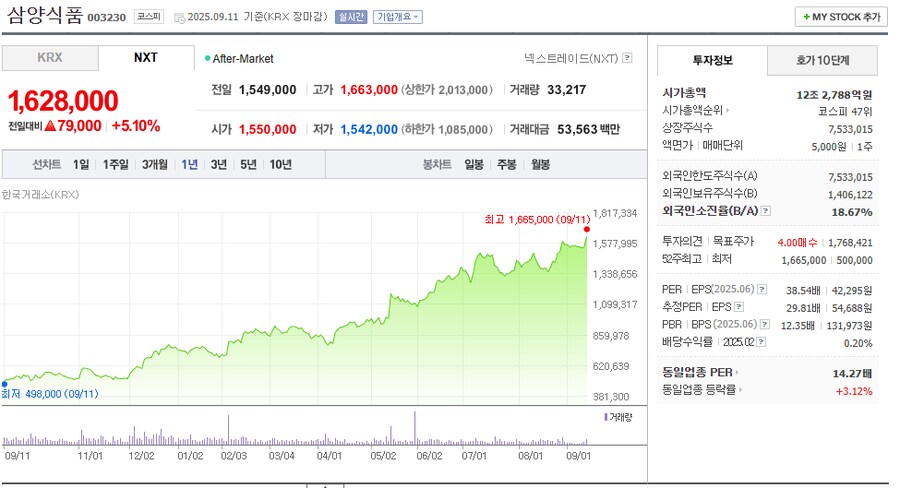Click the 52주최고 value 1,665,000
The height and width of the screenshot is (488, 900).
804,260
